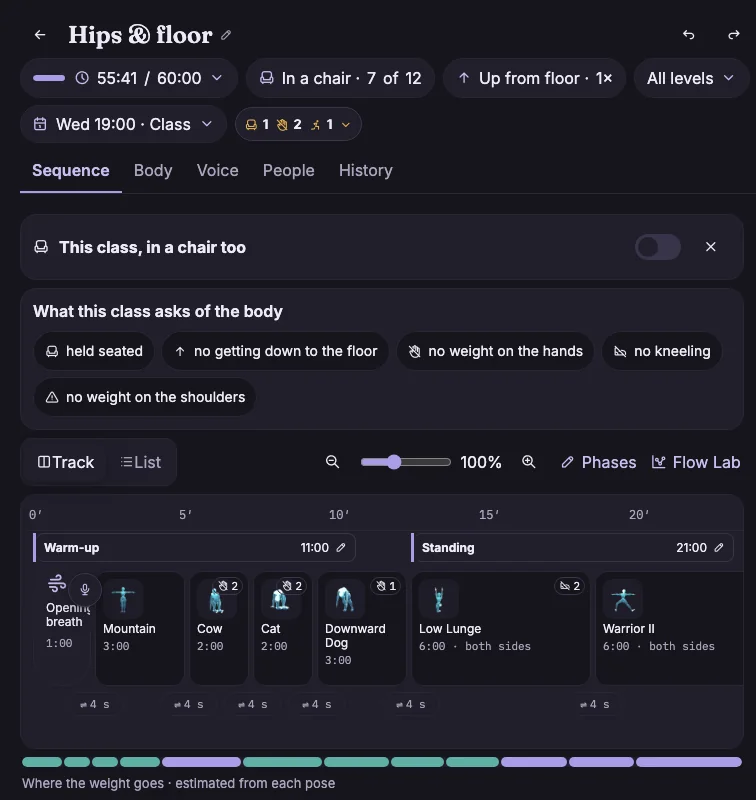Screen dimensions: 756x800
Task: Adjust the timeline zoom slider
Action: [406, 462]
